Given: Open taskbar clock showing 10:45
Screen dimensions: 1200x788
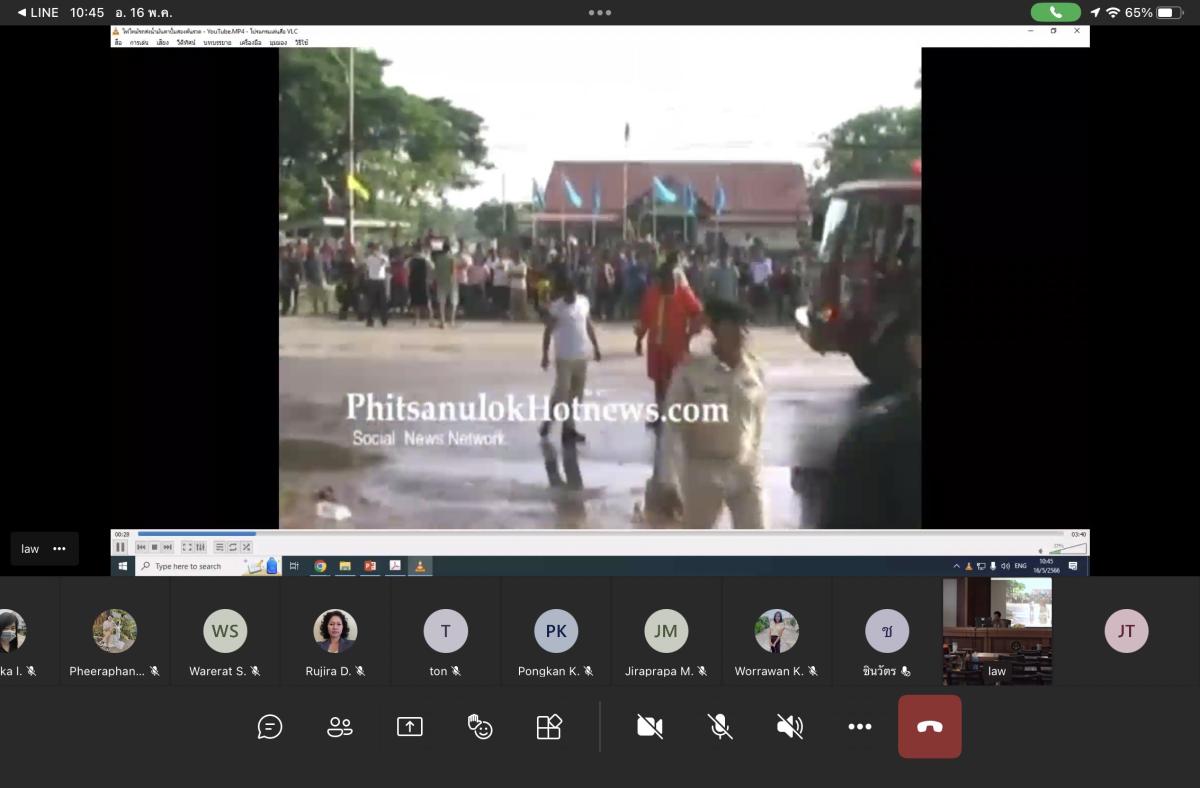Looking at the screenshot, I should click(x=1046, y=566).
